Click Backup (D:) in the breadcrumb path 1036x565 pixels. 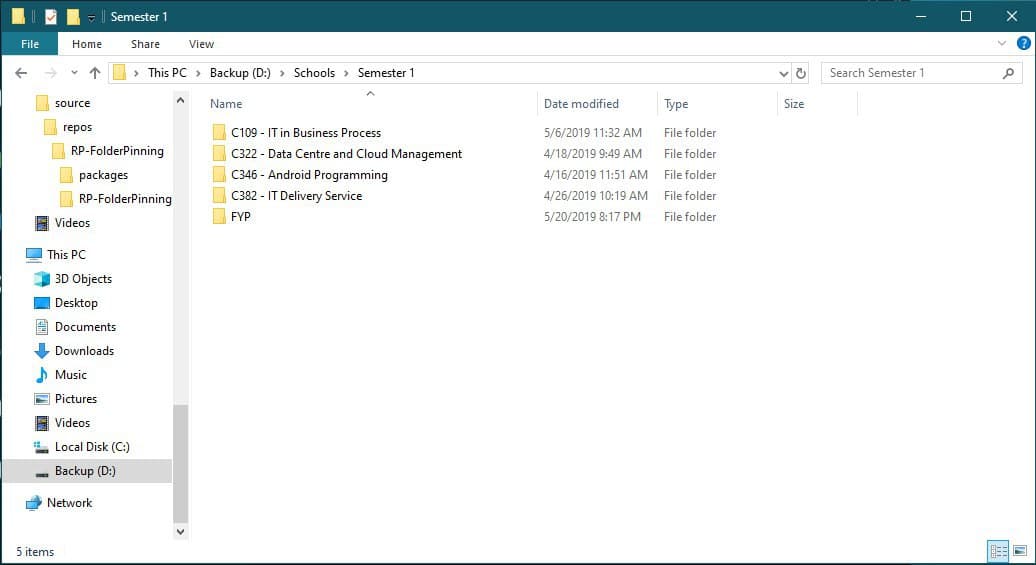click(240, 73)
